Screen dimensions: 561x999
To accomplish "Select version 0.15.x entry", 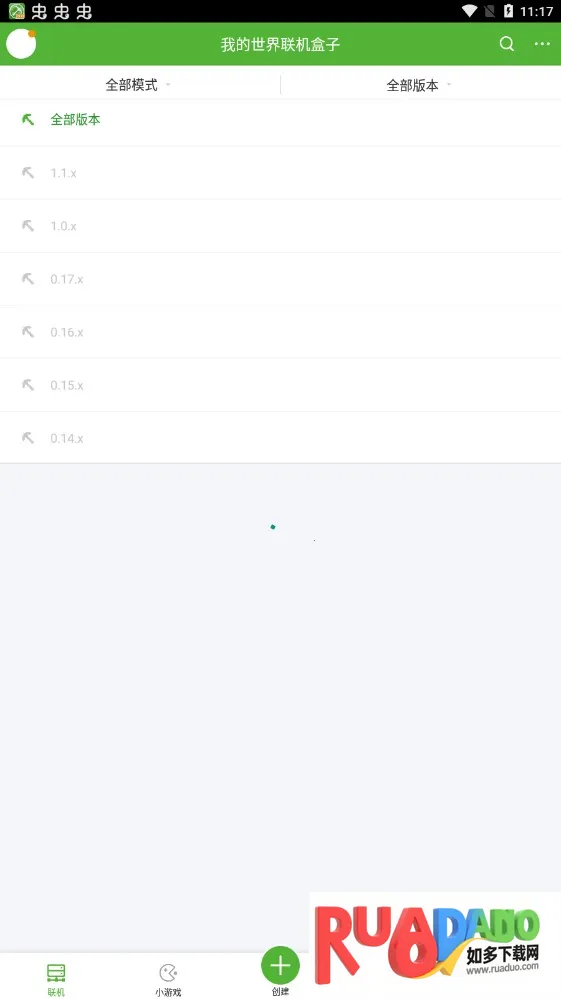I will coord(280,385).
